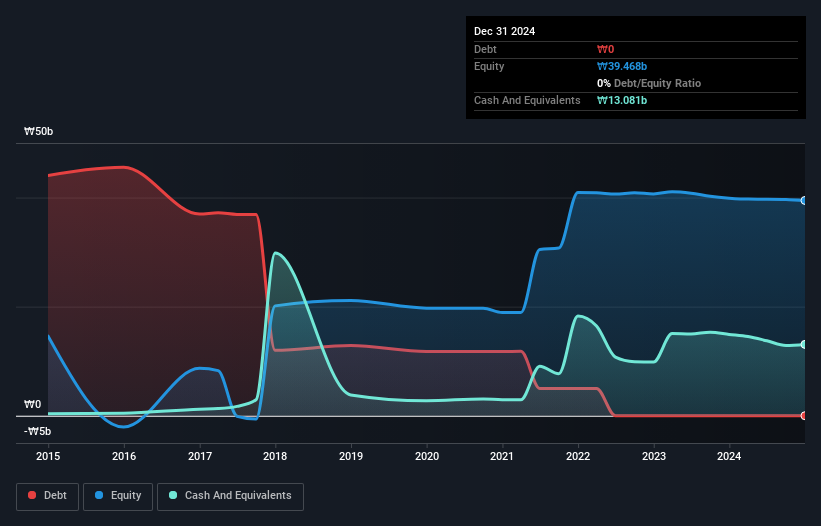The image size is (821, 526).
Task: Click Cash And Equivalents tooltip label
Action: 527,100
